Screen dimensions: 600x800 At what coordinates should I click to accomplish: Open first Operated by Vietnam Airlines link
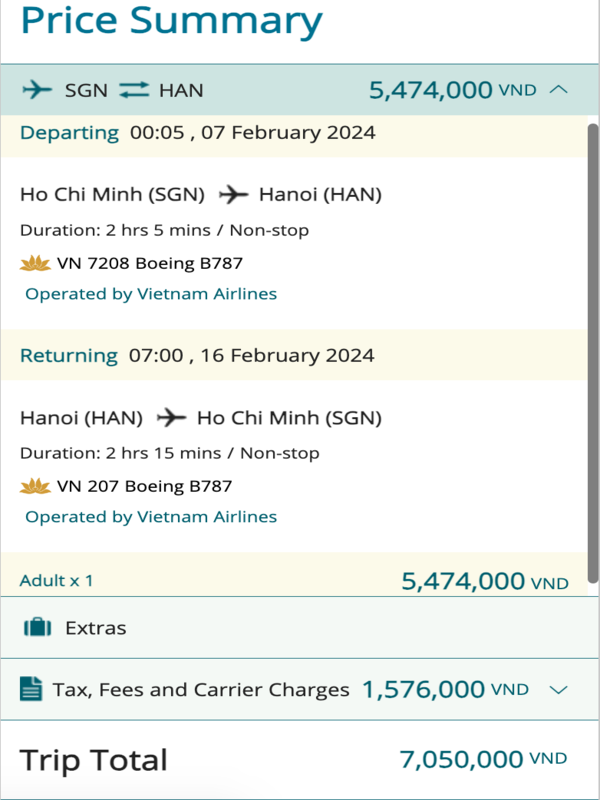151,294
